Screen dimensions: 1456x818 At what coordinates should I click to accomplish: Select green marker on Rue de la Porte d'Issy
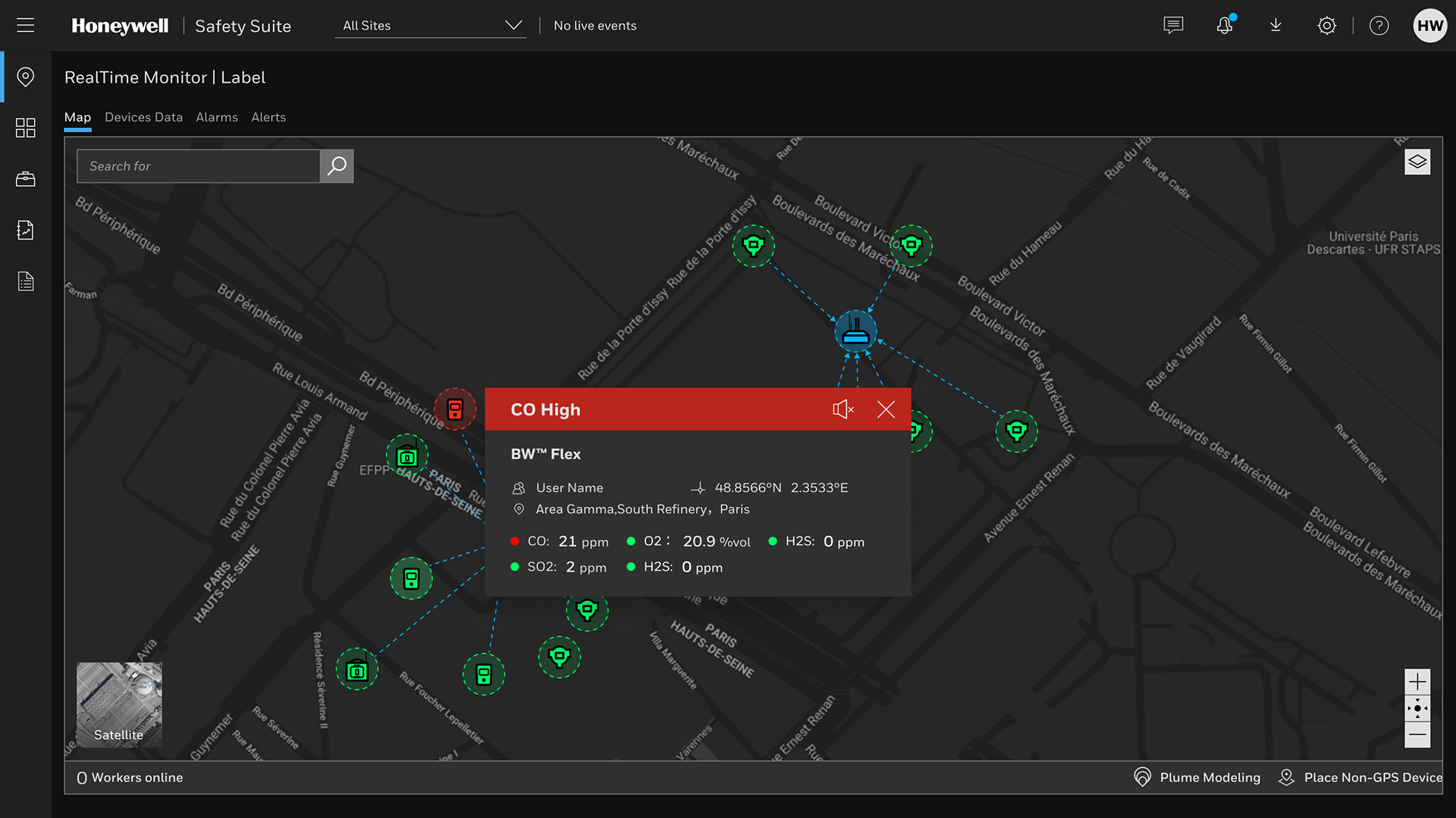(753, 246)
